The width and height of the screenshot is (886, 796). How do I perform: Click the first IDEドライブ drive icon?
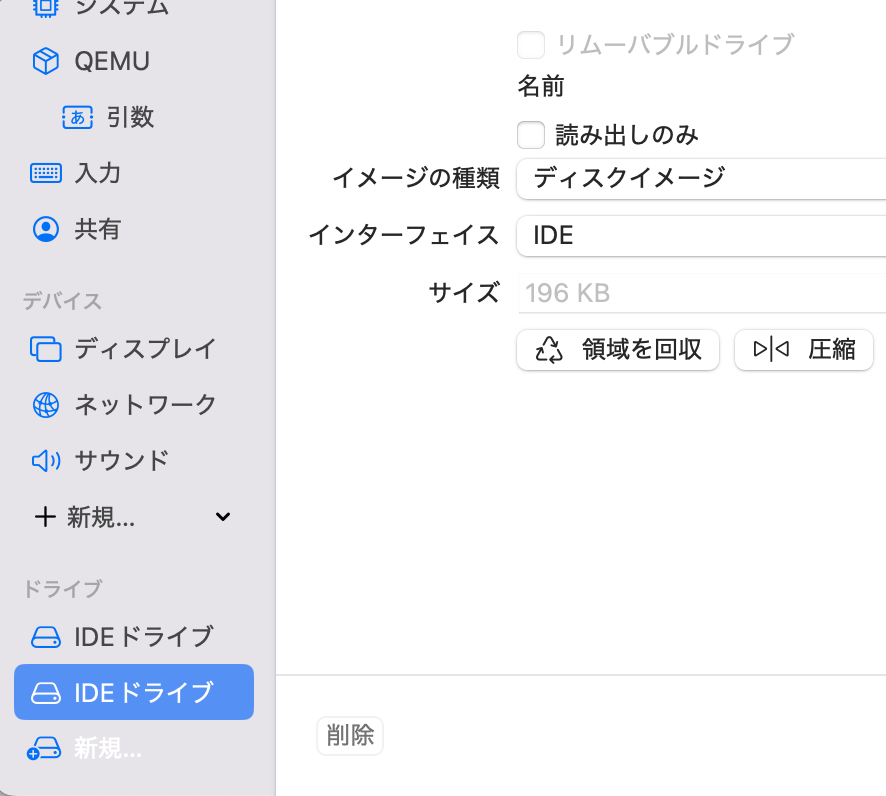point(46,637)
